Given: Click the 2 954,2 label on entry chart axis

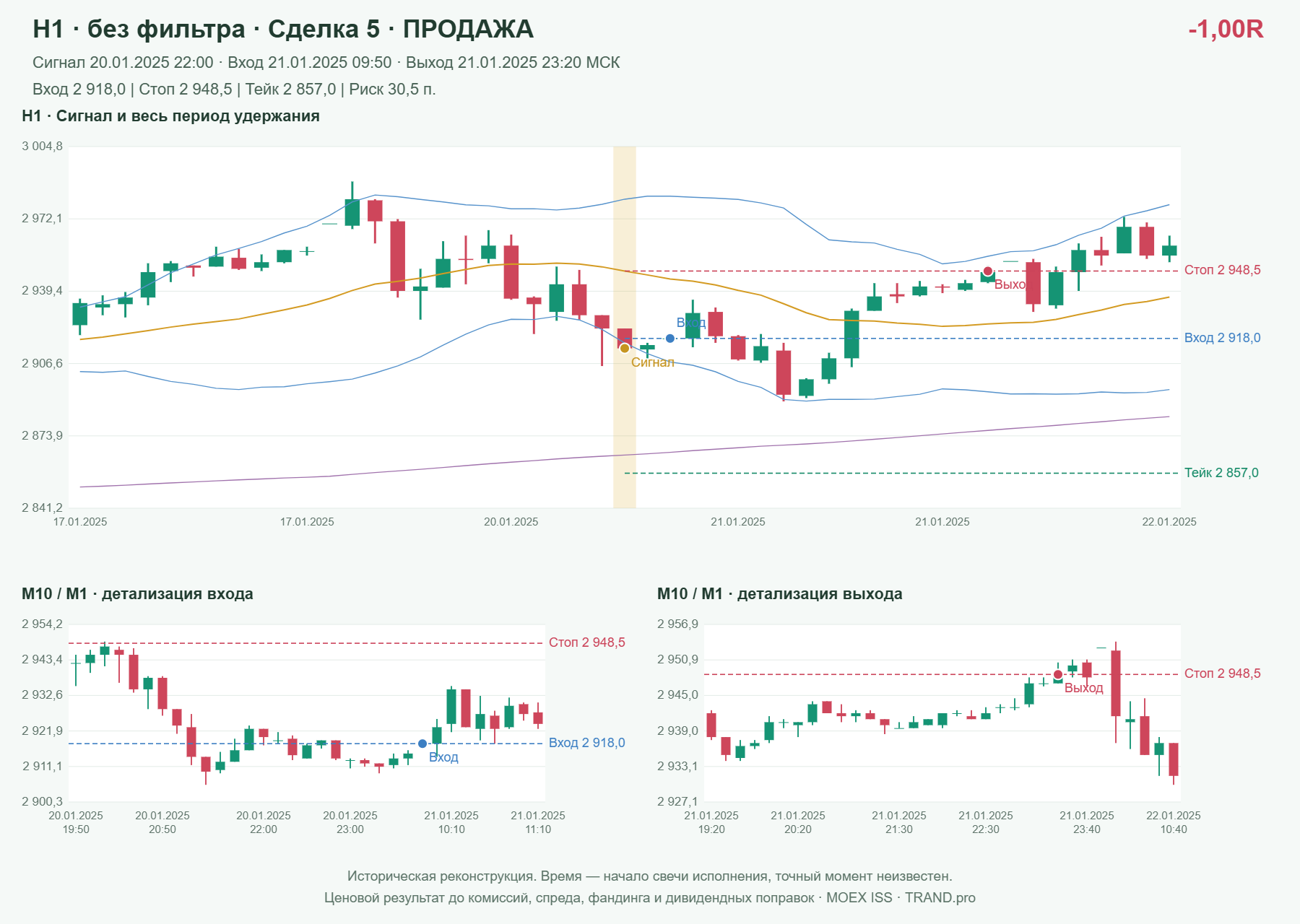Looking at the screenshot, I should click(x=43, y=624).
